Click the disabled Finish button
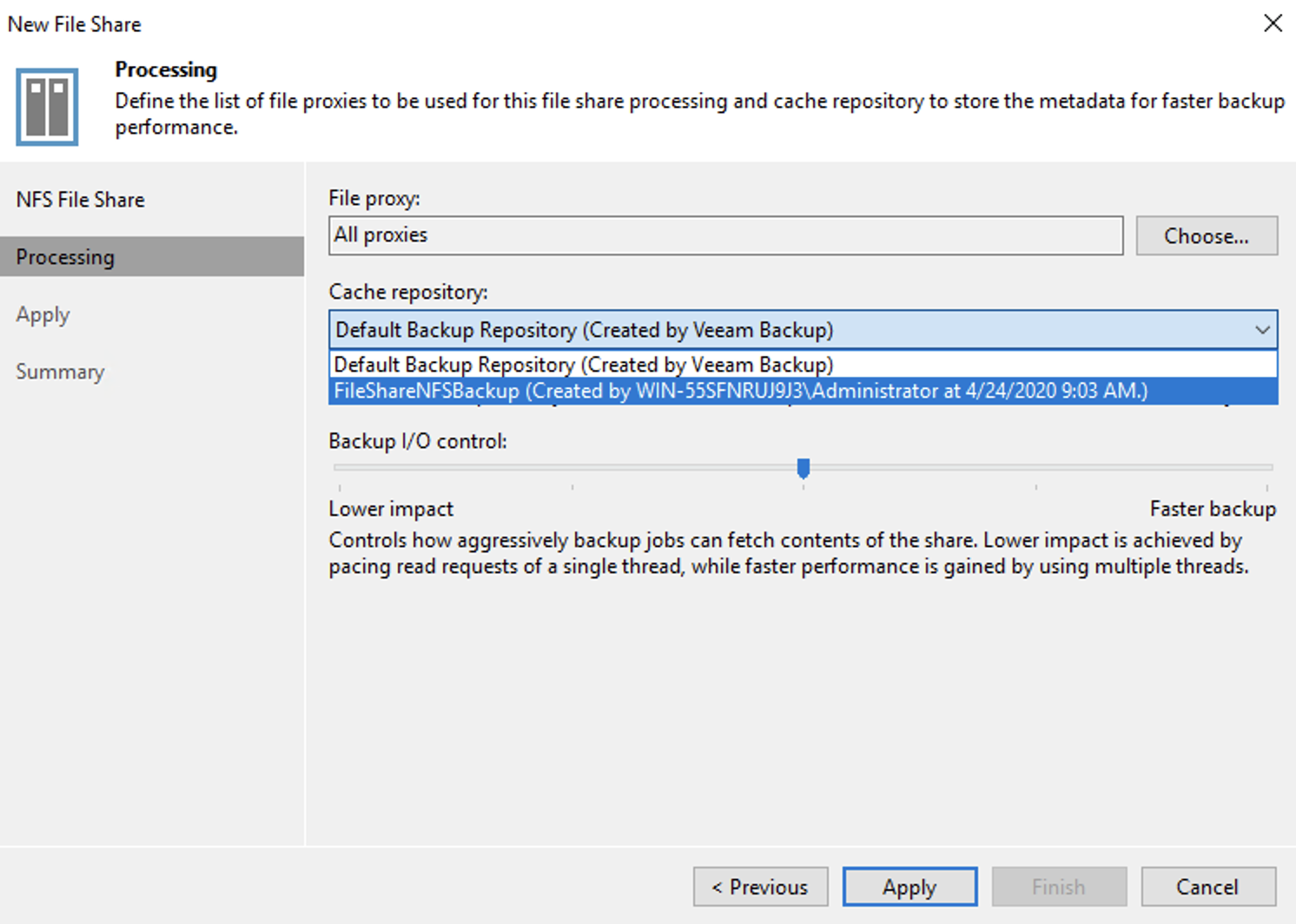Image resolution: width=1296 pixels, height=924 pixels. pyautogui.click(x=1059, y=887)
